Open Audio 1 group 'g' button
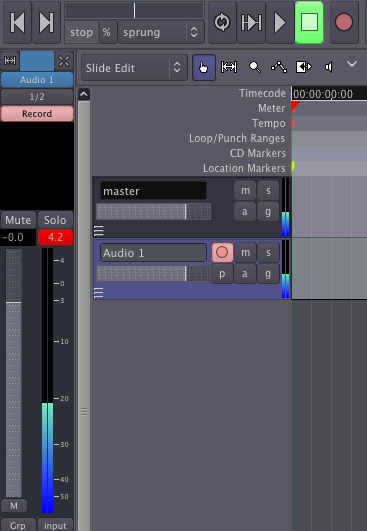Screen dimensions: 367x531 click(x=268, y=274)
